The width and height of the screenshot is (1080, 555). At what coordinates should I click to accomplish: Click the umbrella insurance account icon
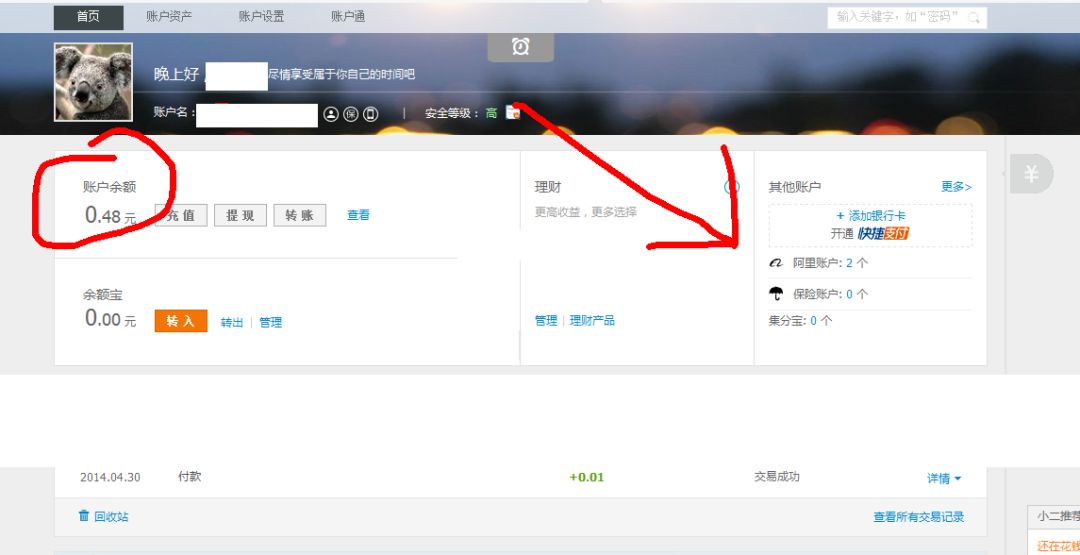776,294
